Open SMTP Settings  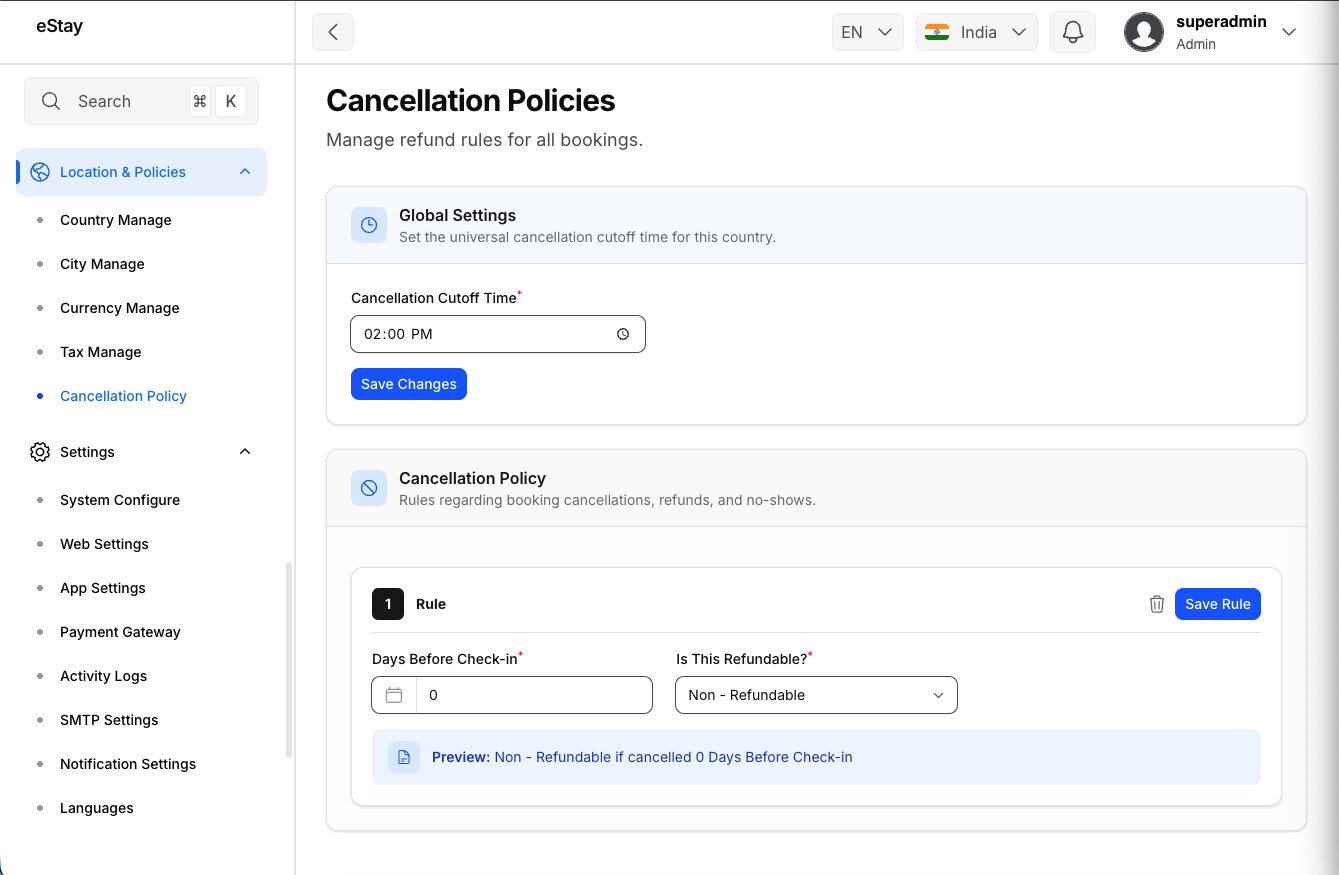[109, 720]
